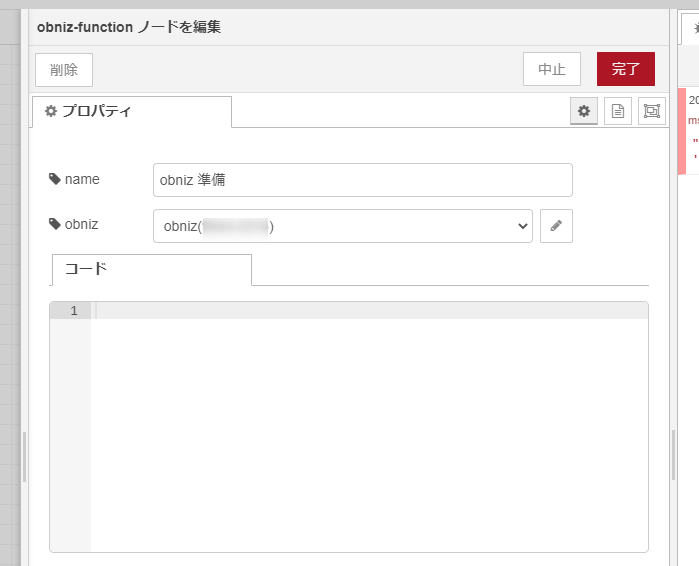Switch to the コード tab

[151, 270]
